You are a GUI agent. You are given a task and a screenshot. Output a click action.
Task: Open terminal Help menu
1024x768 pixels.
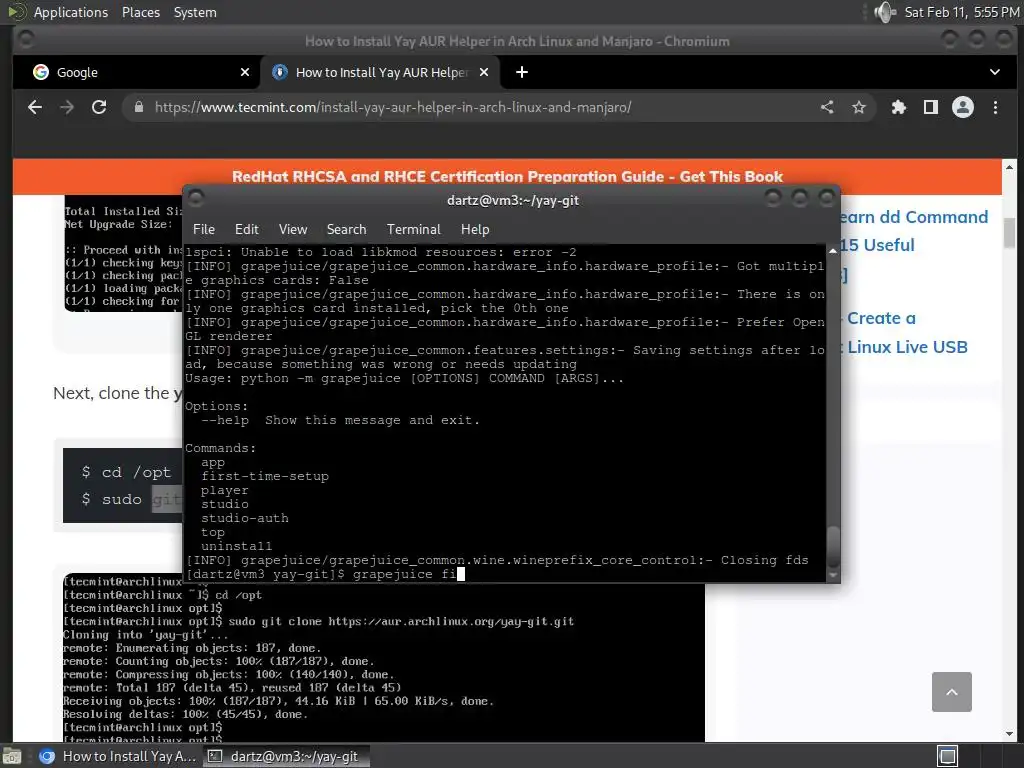pyautogui.click(x=475, y=229)
